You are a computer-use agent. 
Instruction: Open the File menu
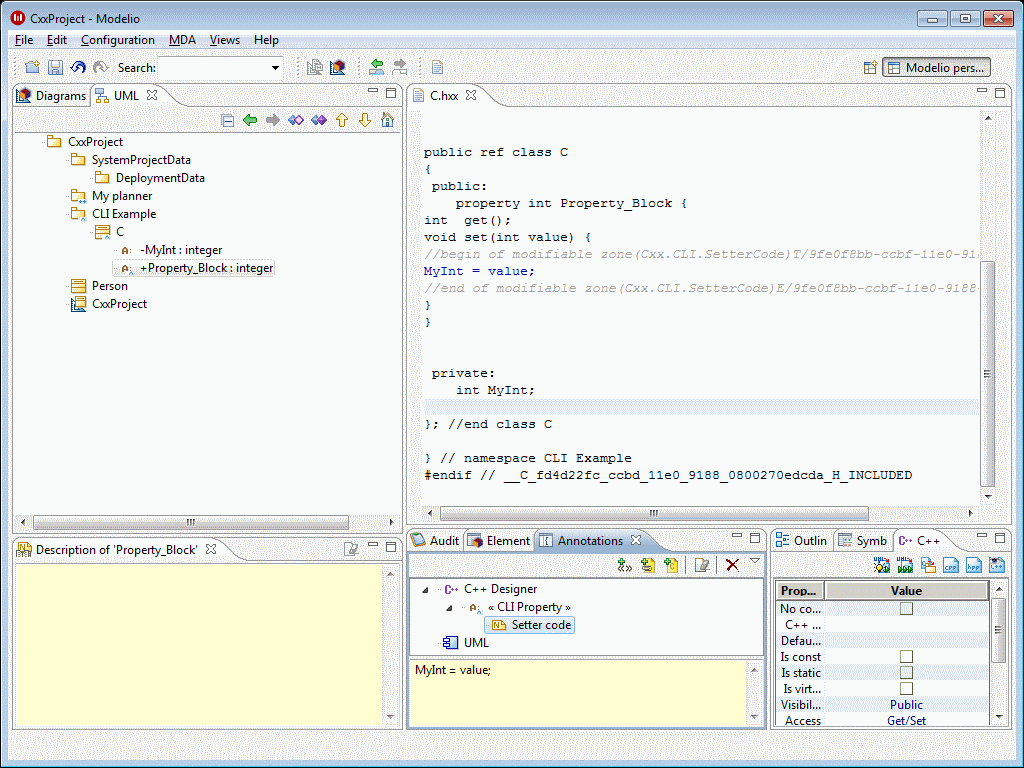pos(24,40)
